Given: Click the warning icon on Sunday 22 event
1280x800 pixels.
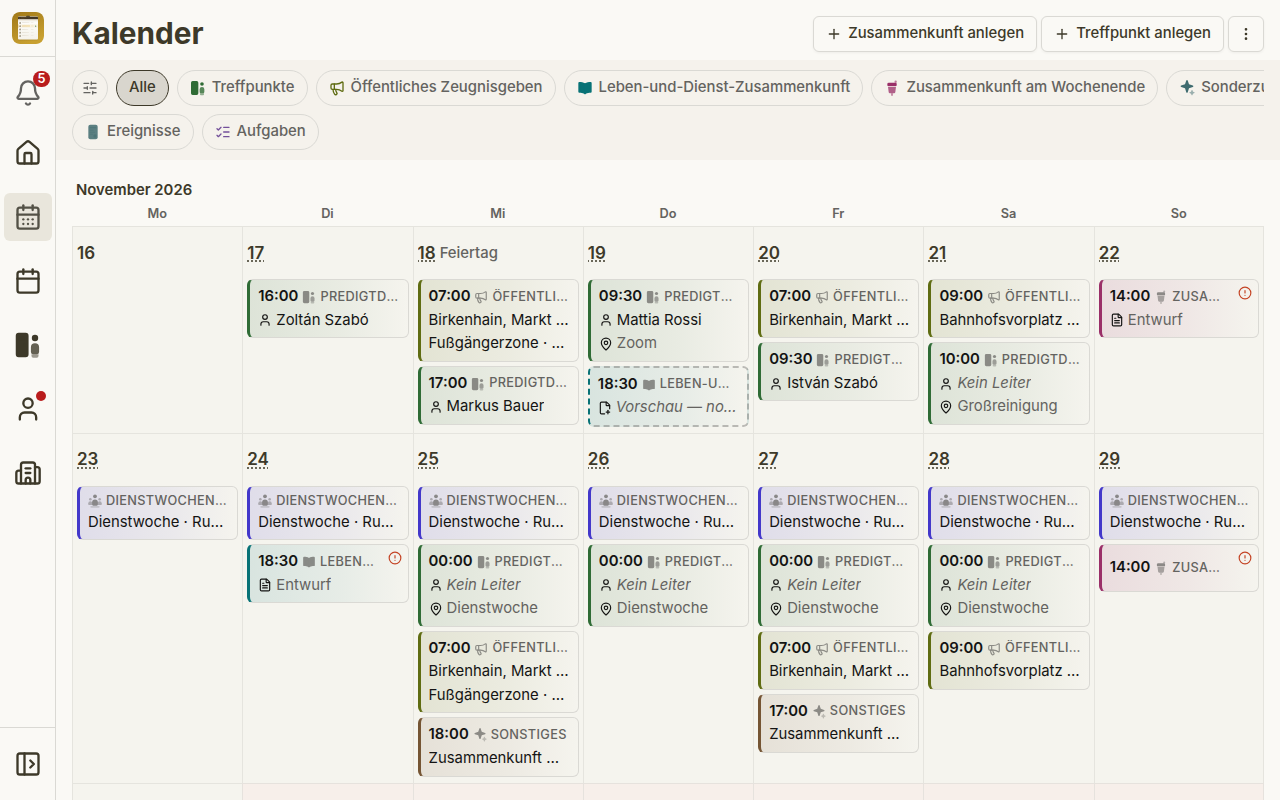Looking at the screenshot, I should click(1245, 293).
